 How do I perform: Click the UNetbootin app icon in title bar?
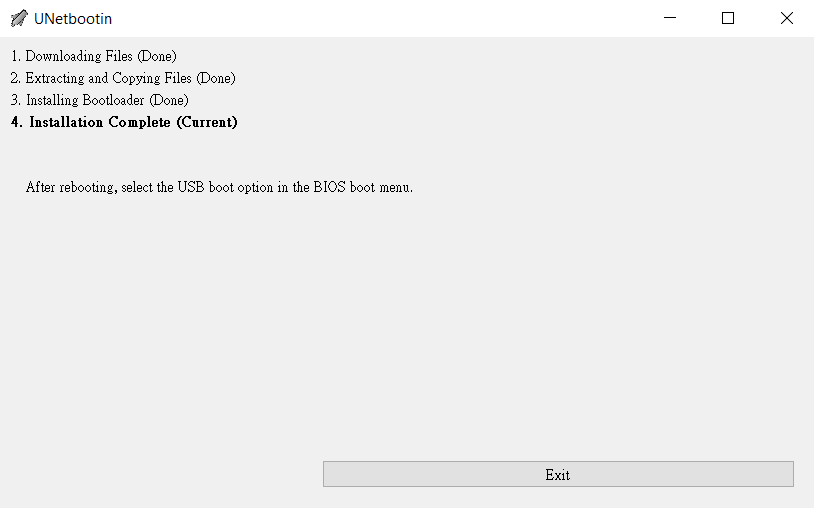[x=19, y=18]
